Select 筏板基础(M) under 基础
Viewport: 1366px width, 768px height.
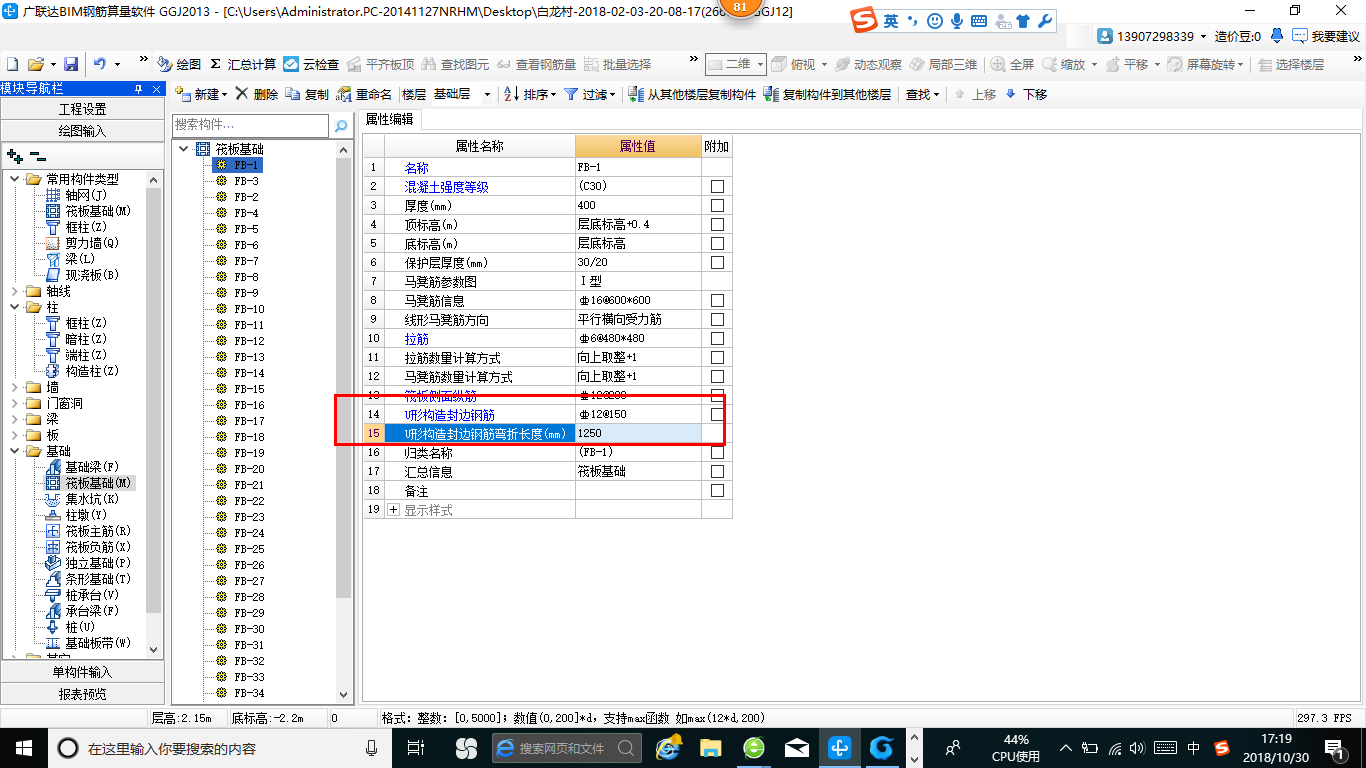(x=89, y=483)
